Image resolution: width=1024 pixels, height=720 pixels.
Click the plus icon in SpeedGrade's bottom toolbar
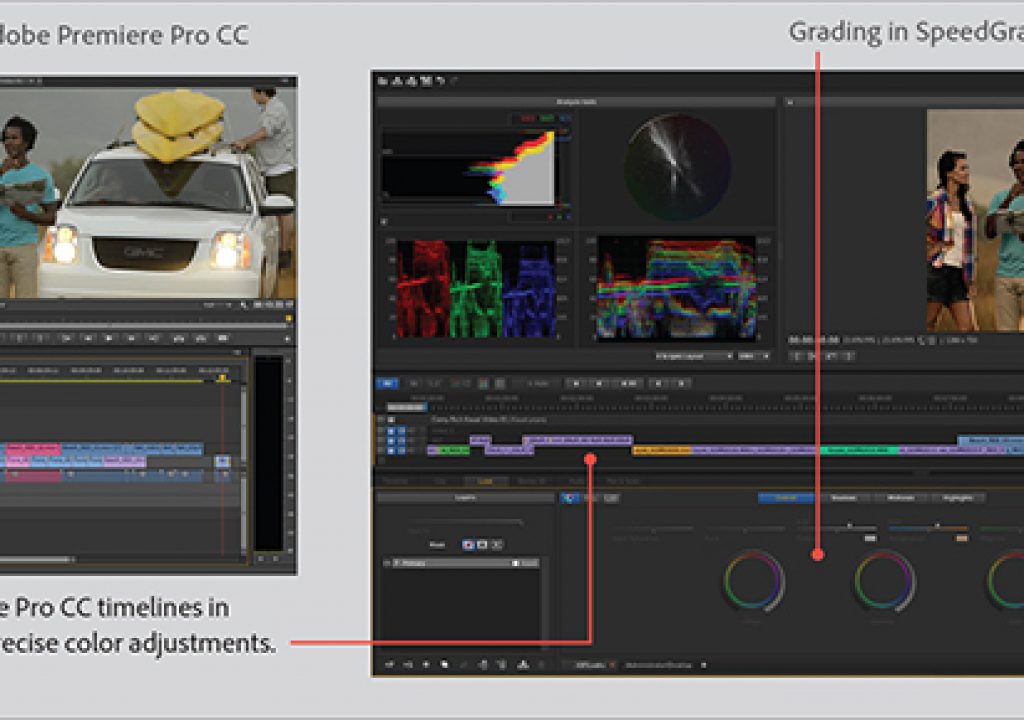[426, 664]
